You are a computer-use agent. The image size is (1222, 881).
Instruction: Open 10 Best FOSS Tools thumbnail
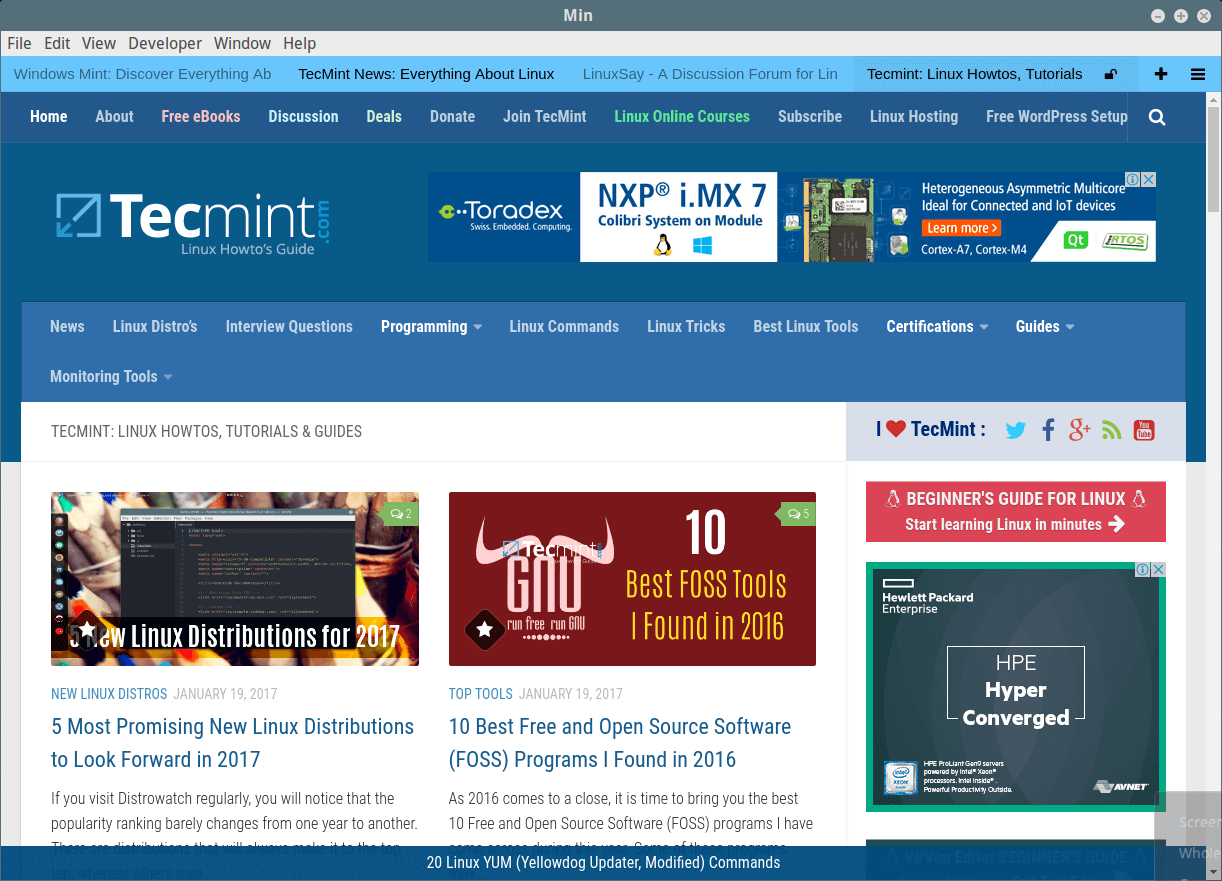(632, 579)
